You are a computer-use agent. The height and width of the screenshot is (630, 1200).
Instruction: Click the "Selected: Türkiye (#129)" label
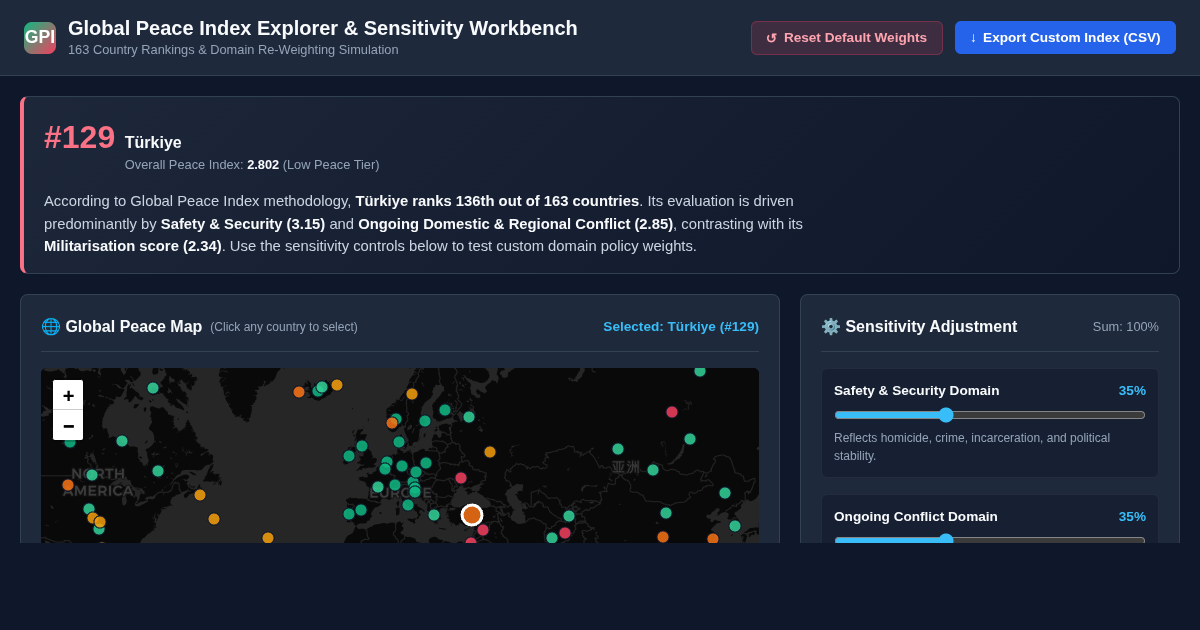coord(681,326)
